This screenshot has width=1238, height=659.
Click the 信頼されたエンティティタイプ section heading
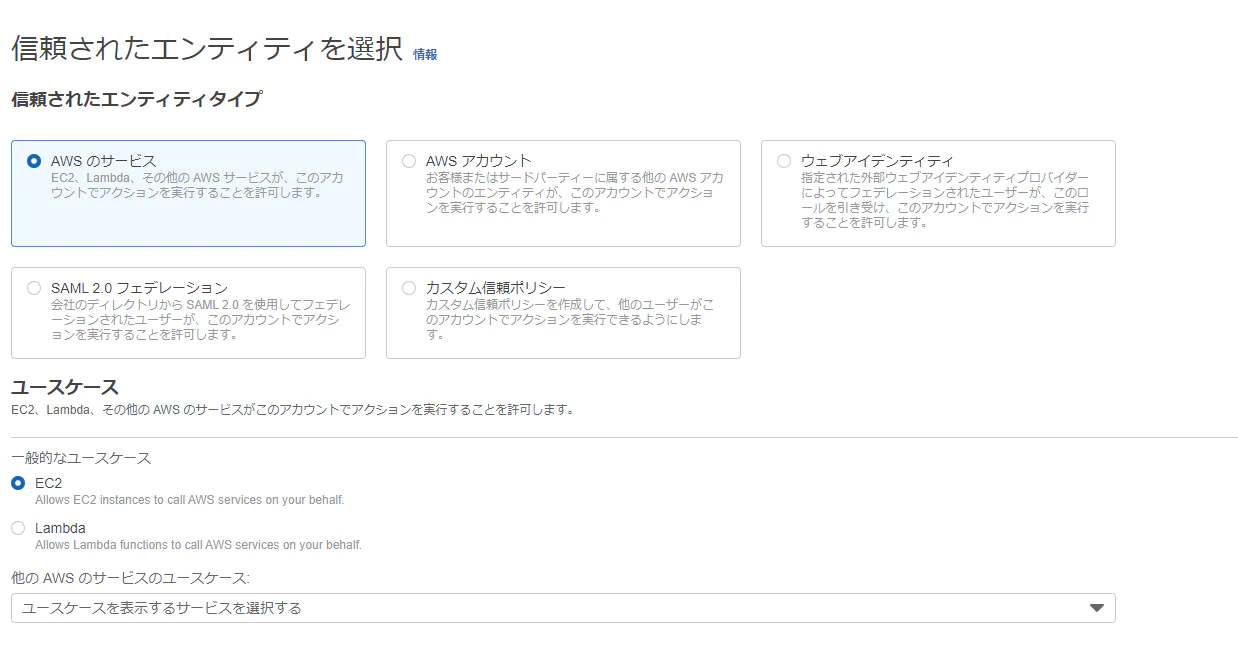[137, 99]
